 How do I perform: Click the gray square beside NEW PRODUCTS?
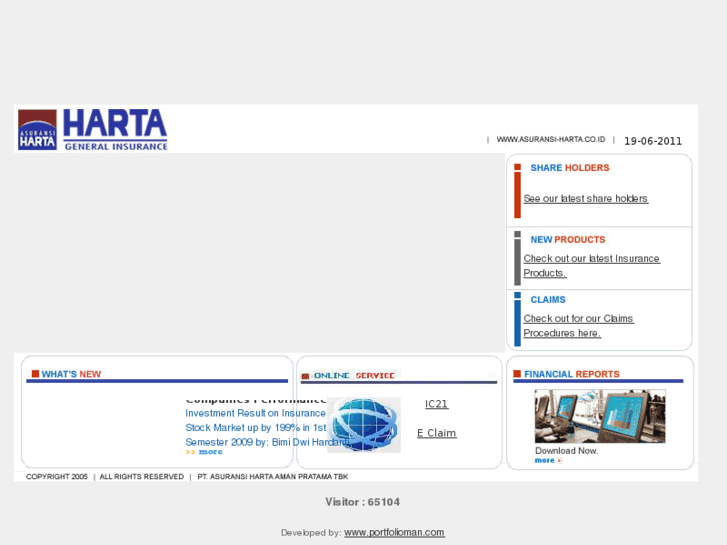pos(517,234)
